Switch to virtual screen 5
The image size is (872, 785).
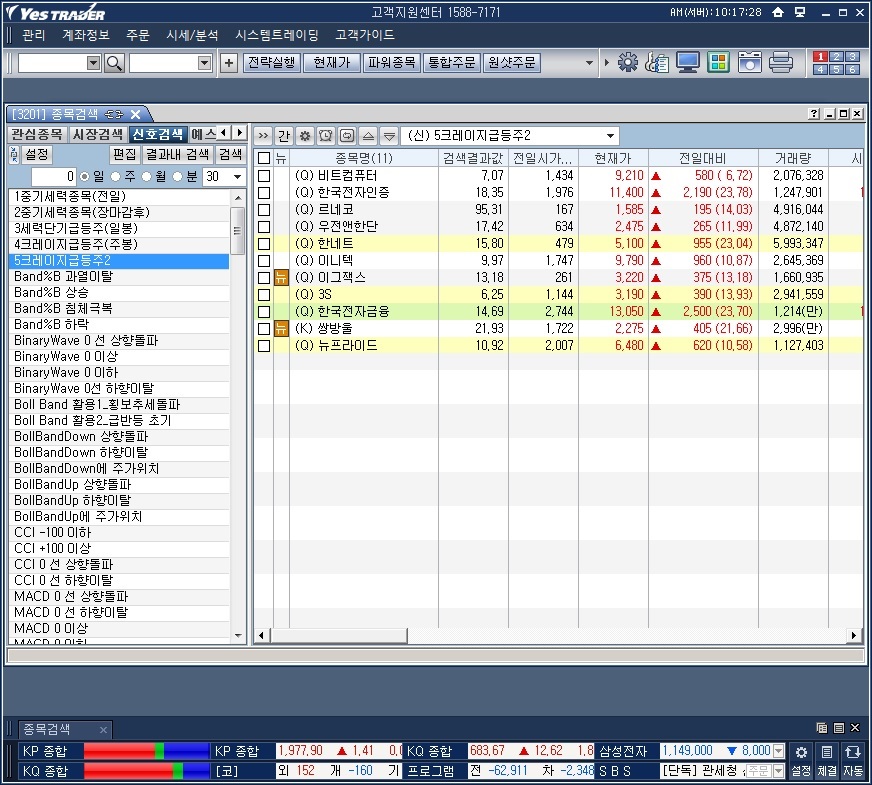click(836, 69)
